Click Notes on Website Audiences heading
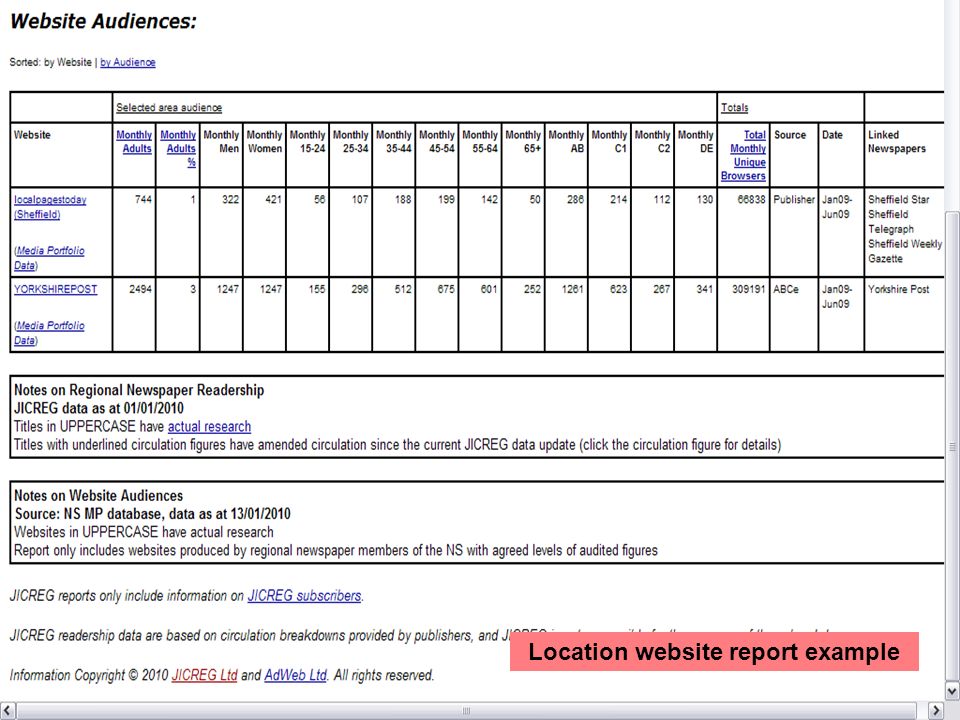This screenshot has width=960, height=720. (99, 495)
